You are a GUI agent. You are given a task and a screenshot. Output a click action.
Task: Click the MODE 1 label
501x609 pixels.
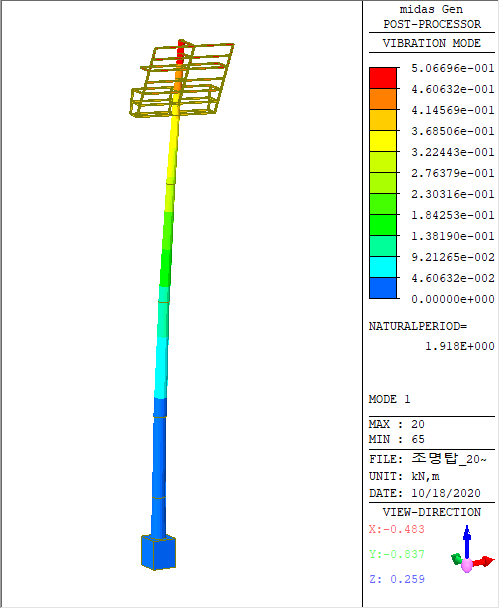pos(389,399)
